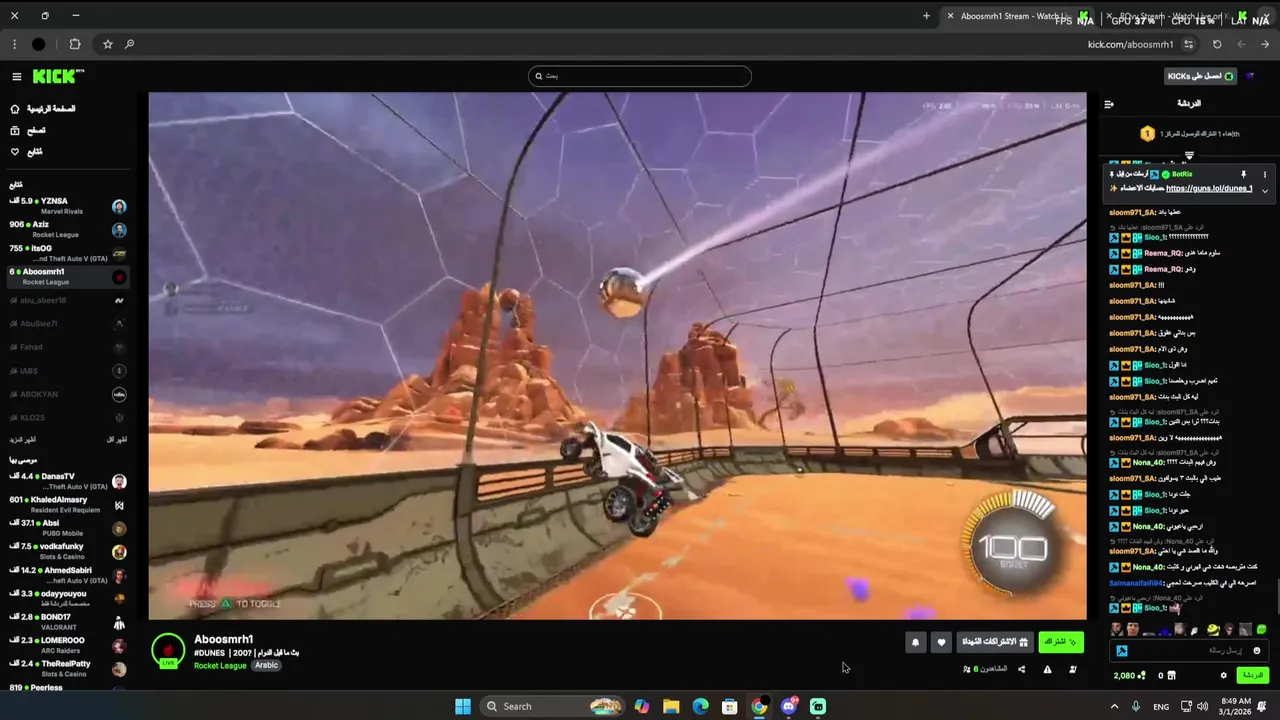This screenshot has width=1280, height=720.
Task: Click the user icon beside report
Action: click(x=1073, y=669)
